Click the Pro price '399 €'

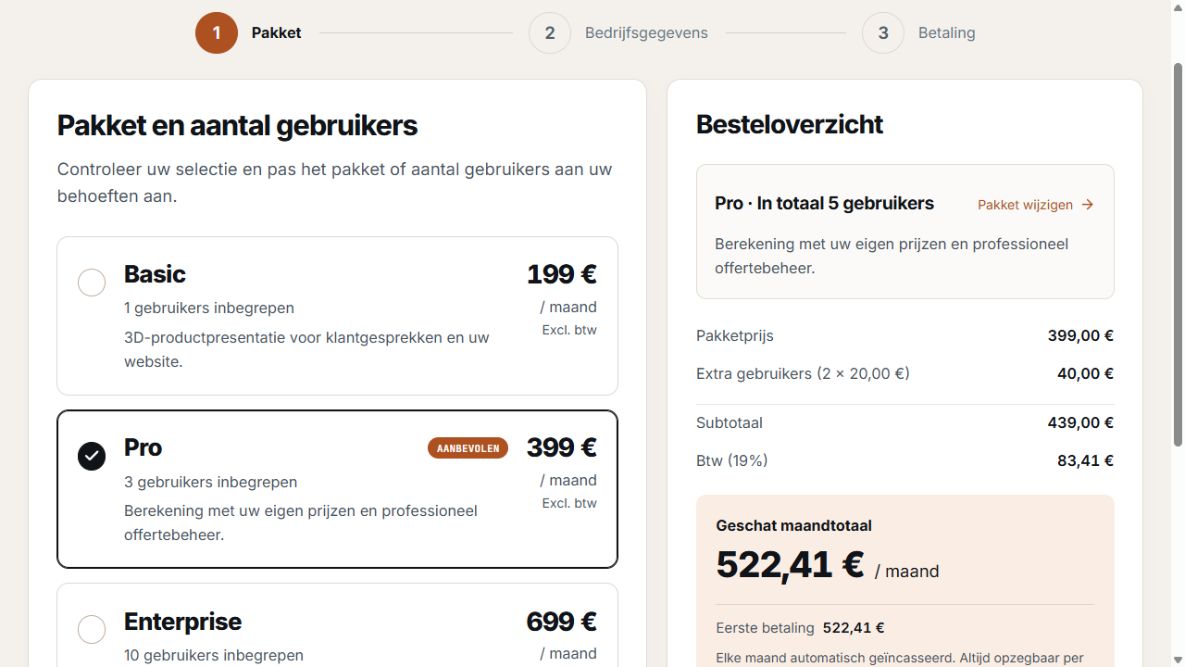[562, 447]
